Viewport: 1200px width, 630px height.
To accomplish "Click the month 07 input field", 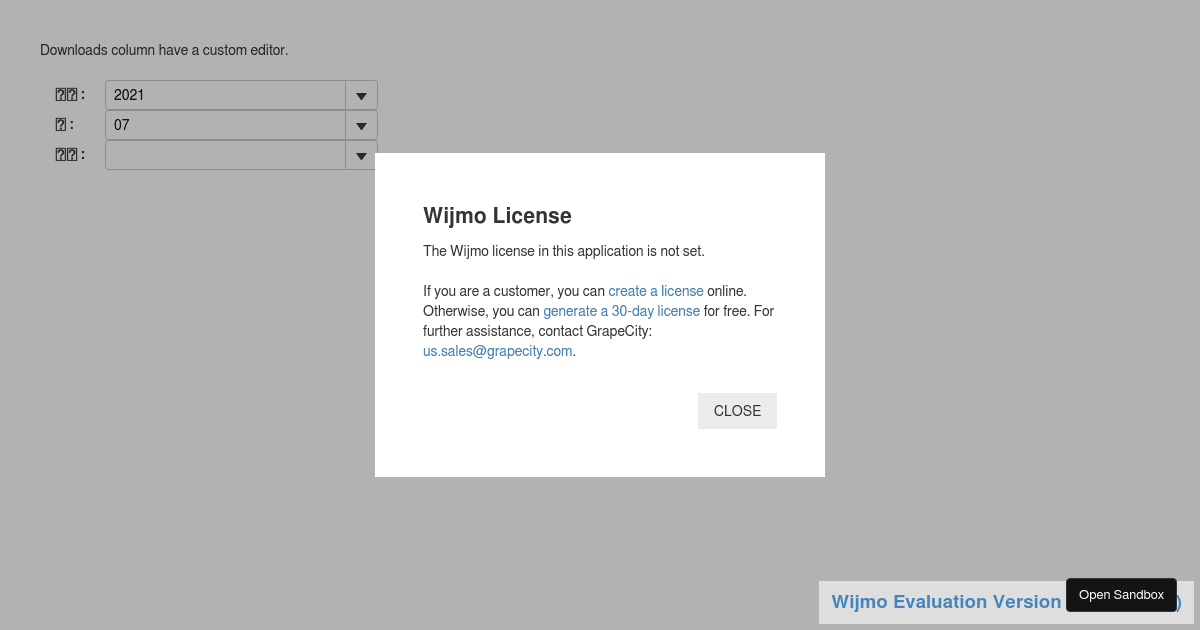I will click(225, 125).
